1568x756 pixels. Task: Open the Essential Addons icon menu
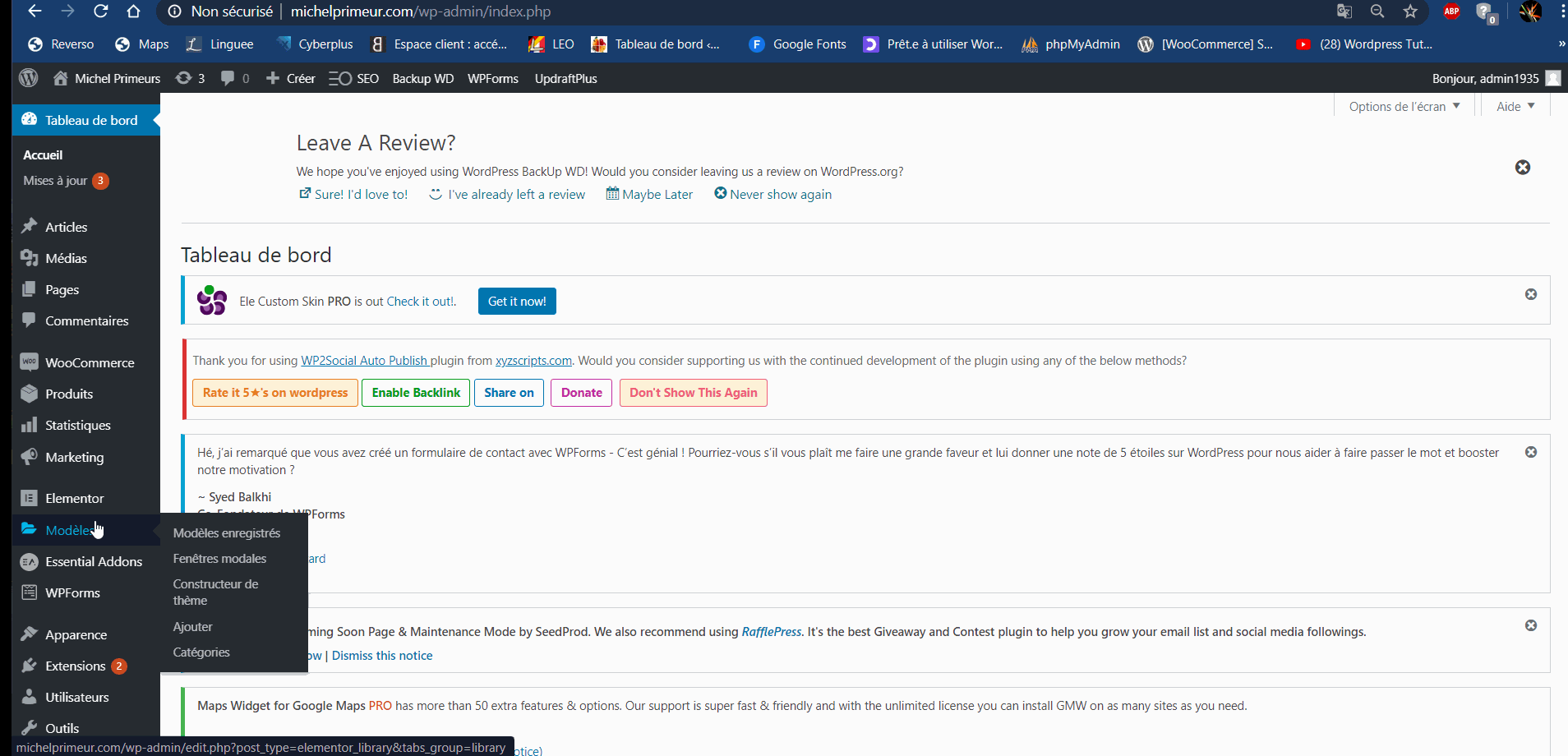(30, 561)
